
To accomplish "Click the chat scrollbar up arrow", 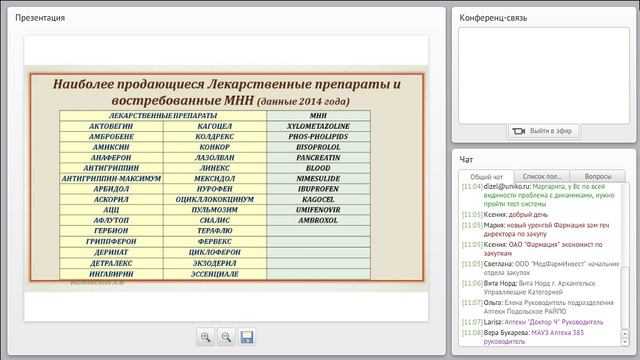I will [624, 333].
